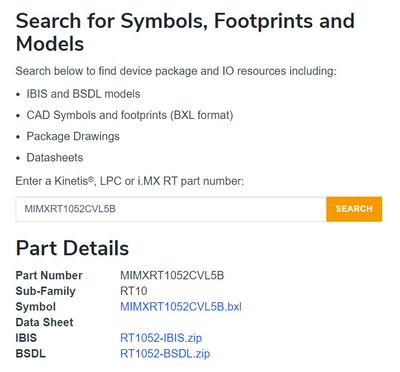Click the MIMXRT1052CVL5B value in Part Details
Image resolution: width=400 pixels, height=372 pixels.
coord(172,275)
